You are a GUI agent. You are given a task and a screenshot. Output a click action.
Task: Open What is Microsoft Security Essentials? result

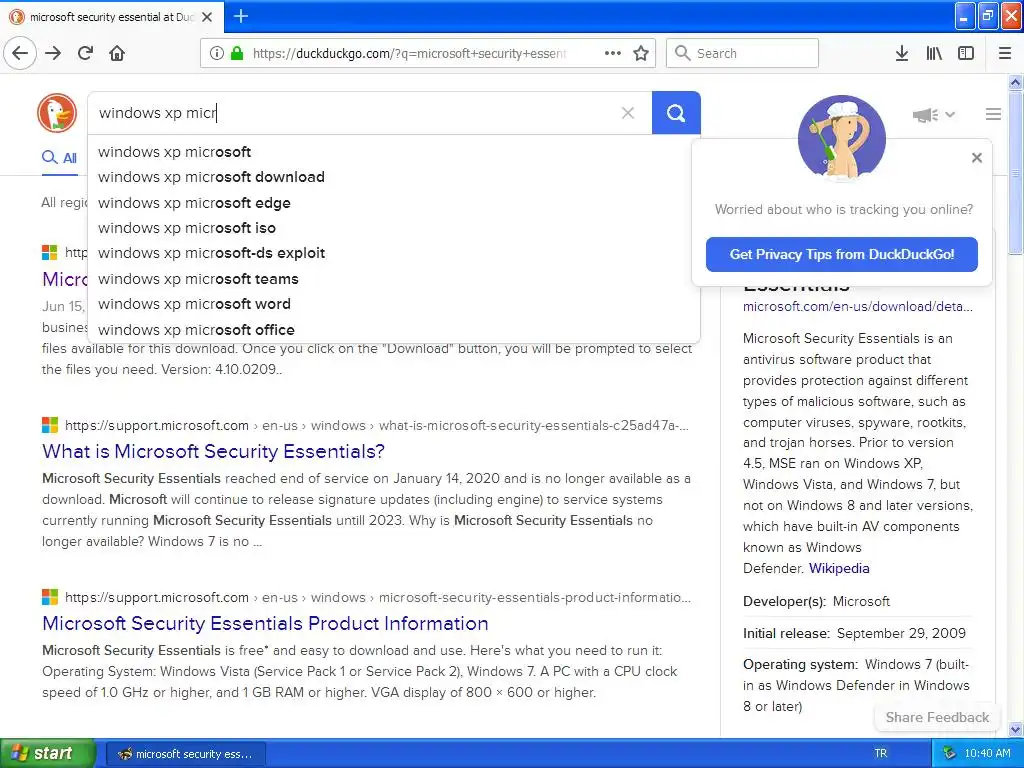pyautogui.click(x=213, y=451)
